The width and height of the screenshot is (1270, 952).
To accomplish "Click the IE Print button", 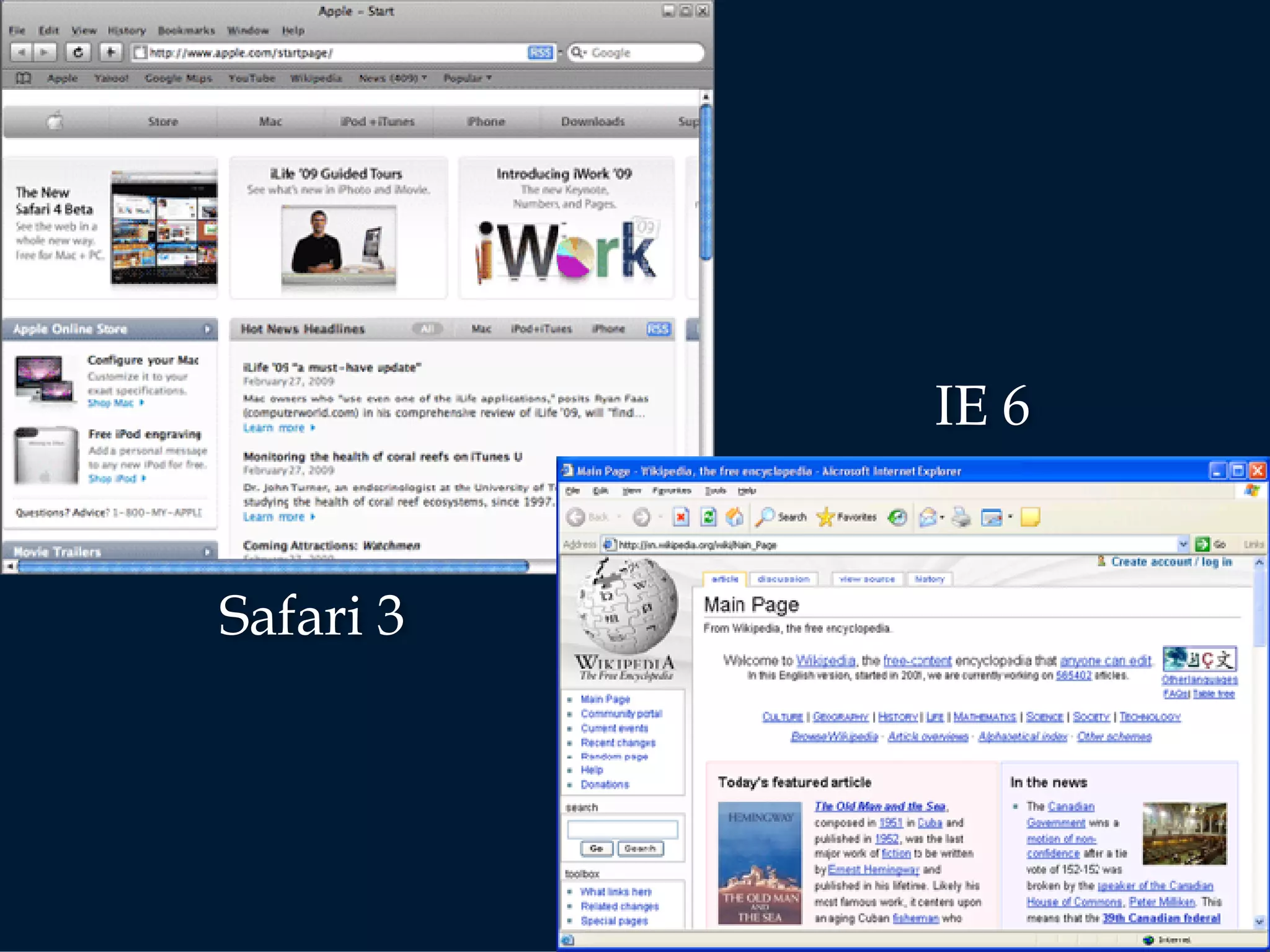I will coord(961,517).
